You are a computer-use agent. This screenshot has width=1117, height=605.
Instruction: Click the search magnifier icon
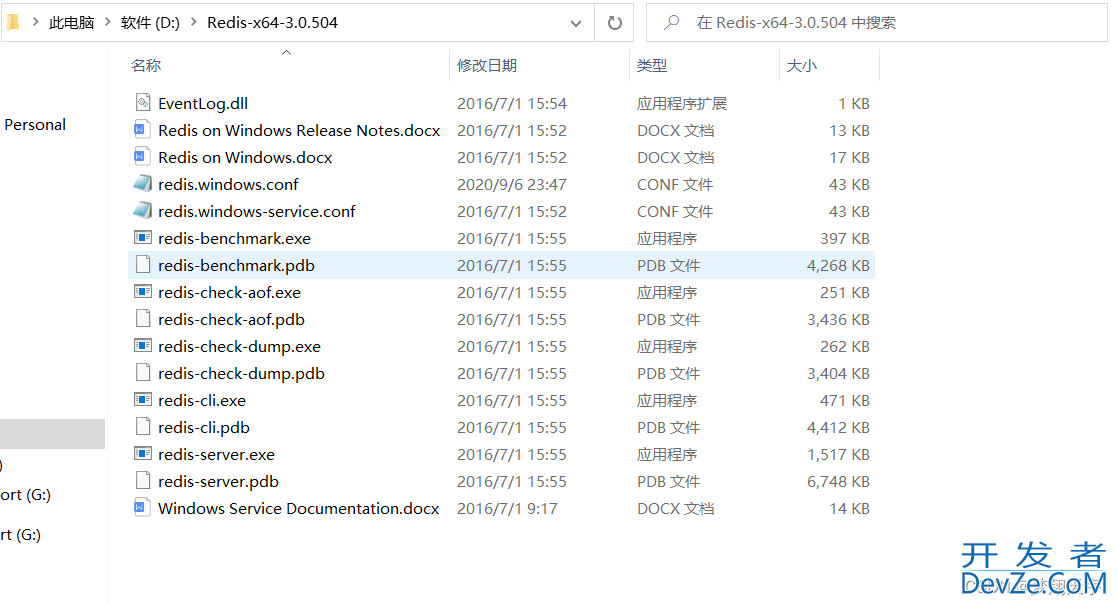pos(671,23)
